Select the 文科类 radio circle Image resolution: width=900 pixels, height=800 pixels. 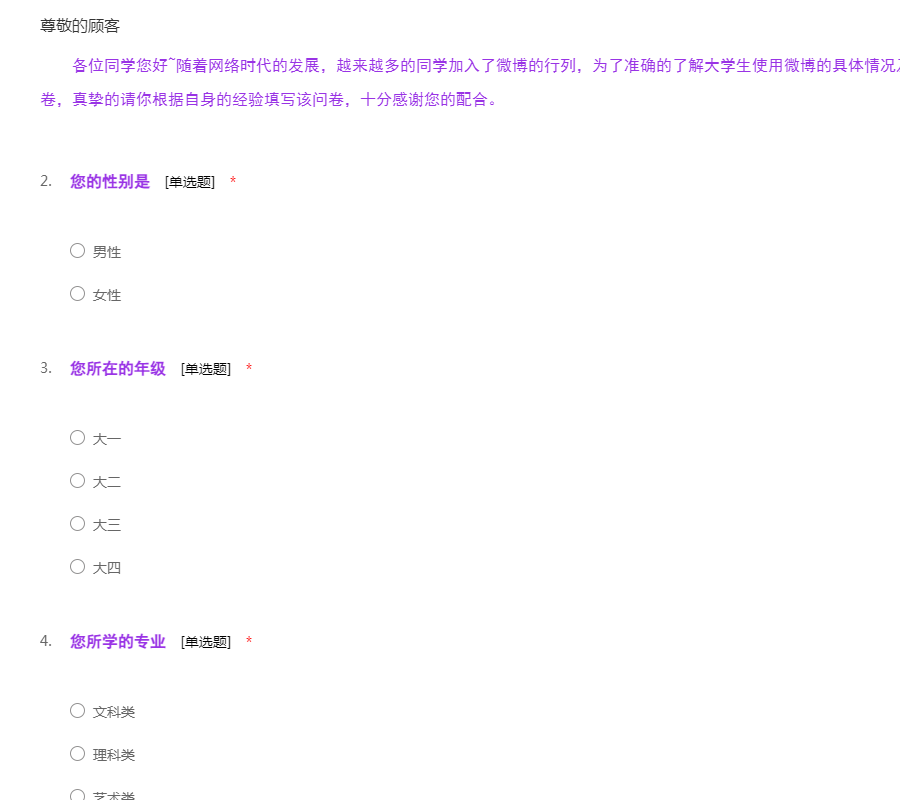[x=77, y=710]
